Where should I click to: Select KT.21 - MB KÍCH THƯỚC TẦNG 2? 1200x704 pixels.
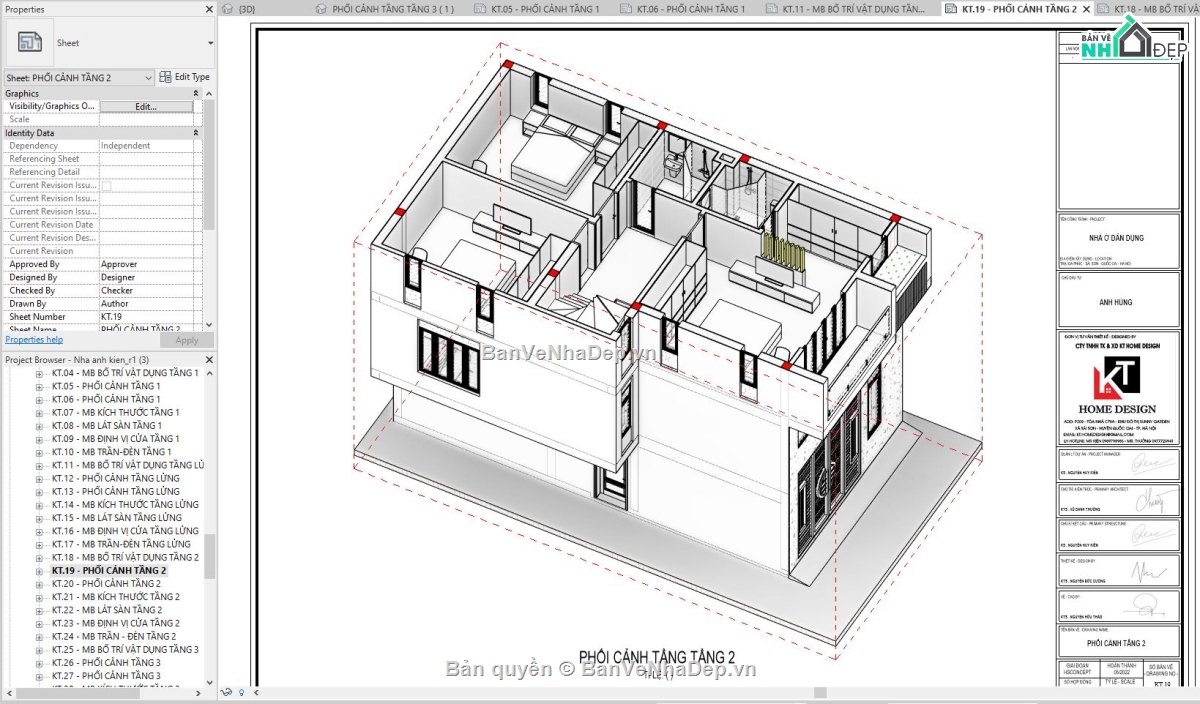tap(116, 597)
